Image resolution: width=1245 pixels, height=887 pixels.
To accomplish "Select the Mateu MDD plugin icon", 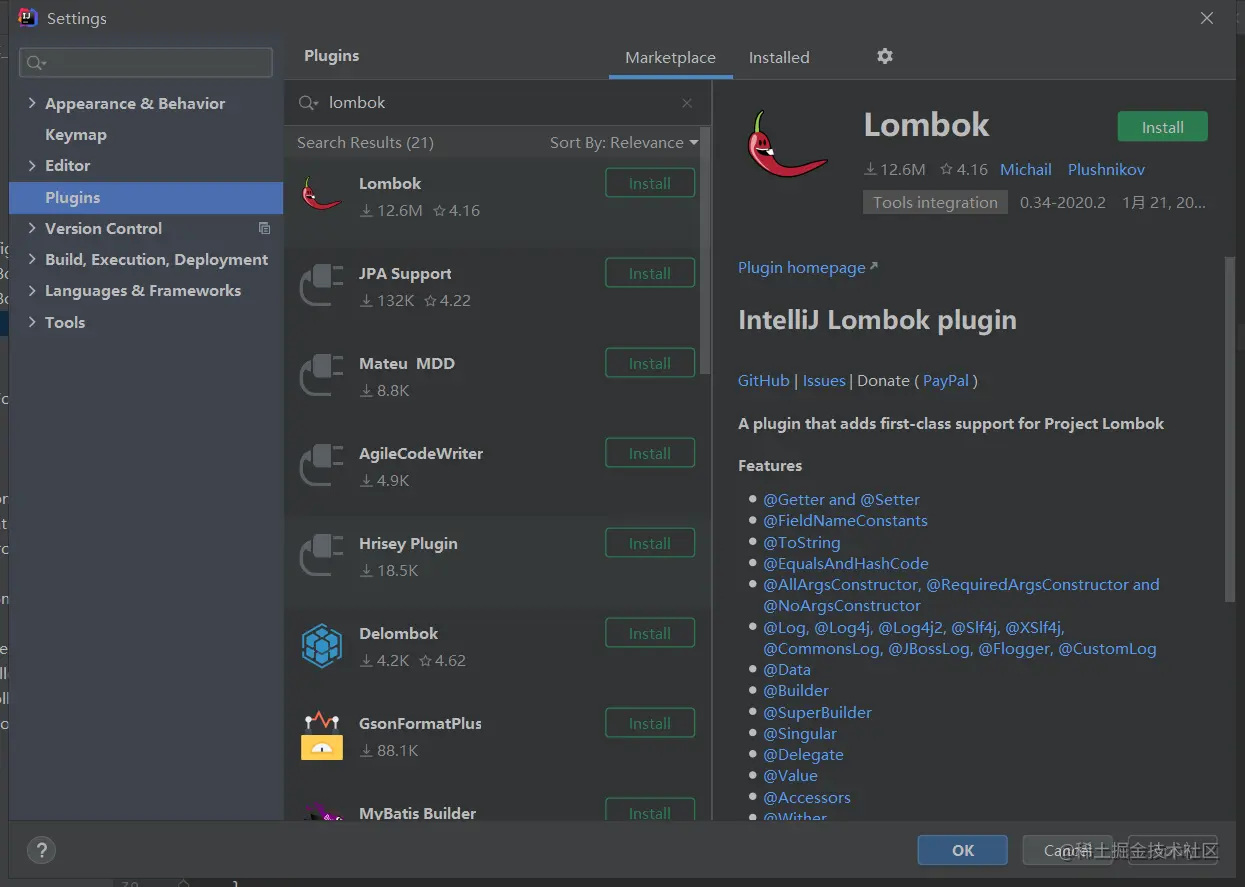I will [322, 375].
